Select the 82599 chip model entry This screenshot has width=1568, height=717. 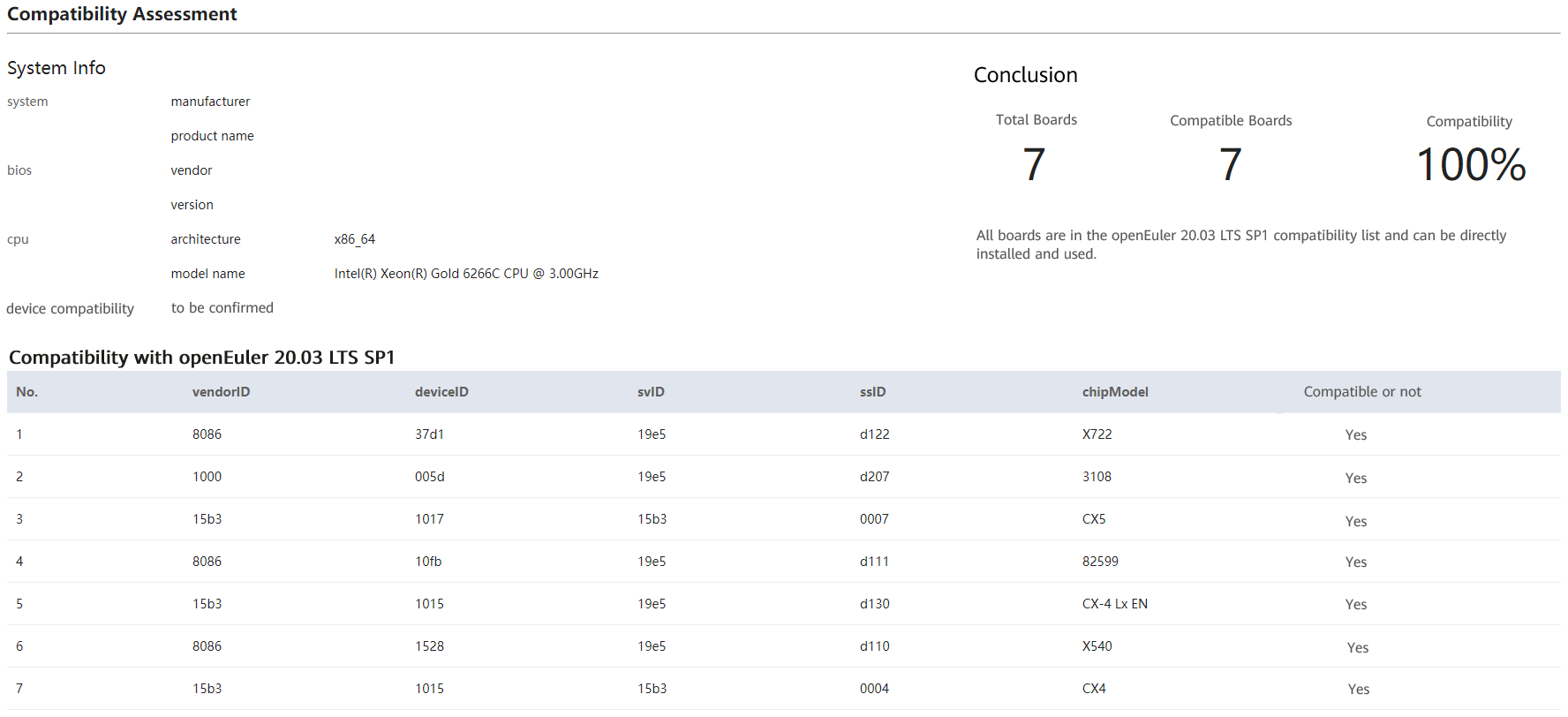pyautogui.click(x=1100, y=562)
